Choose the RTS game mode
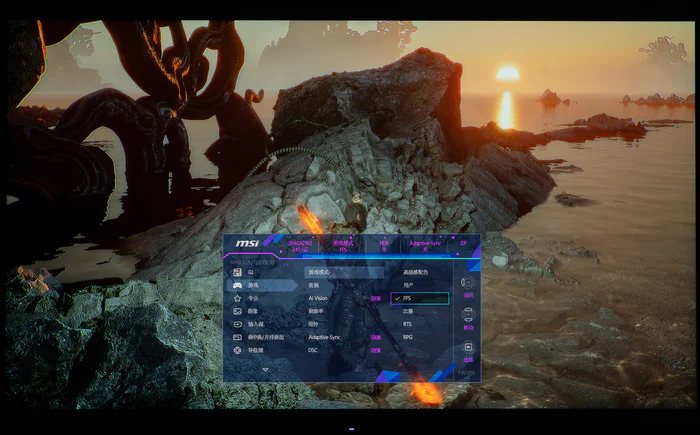The width and height of the screenshot is (700, 435). [407, 324]
